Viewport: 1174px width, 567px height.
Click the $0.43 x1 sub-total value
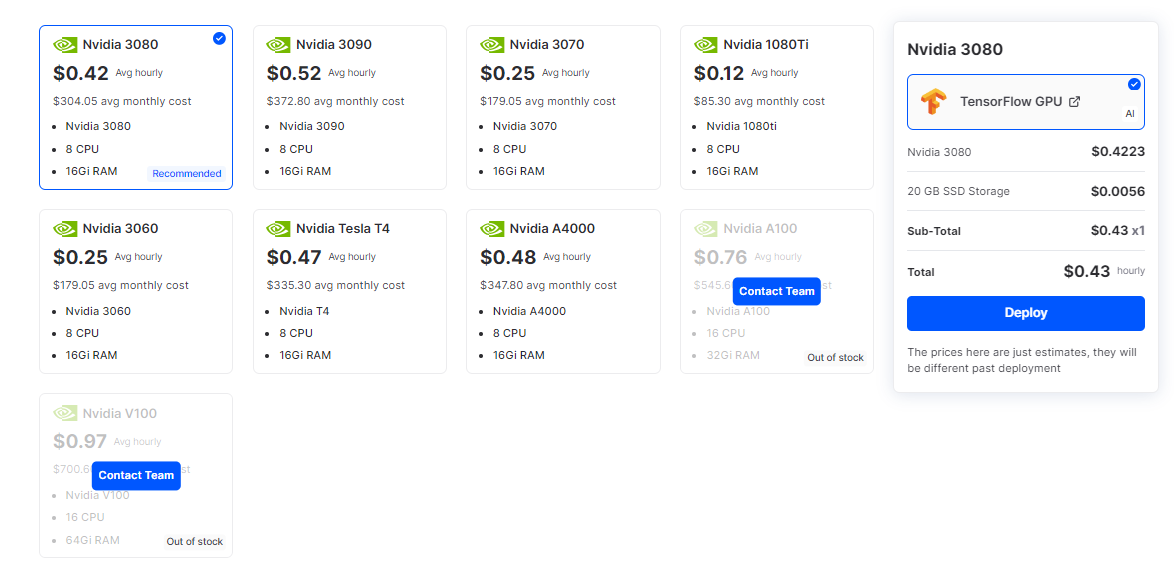tap(1118, 231)
